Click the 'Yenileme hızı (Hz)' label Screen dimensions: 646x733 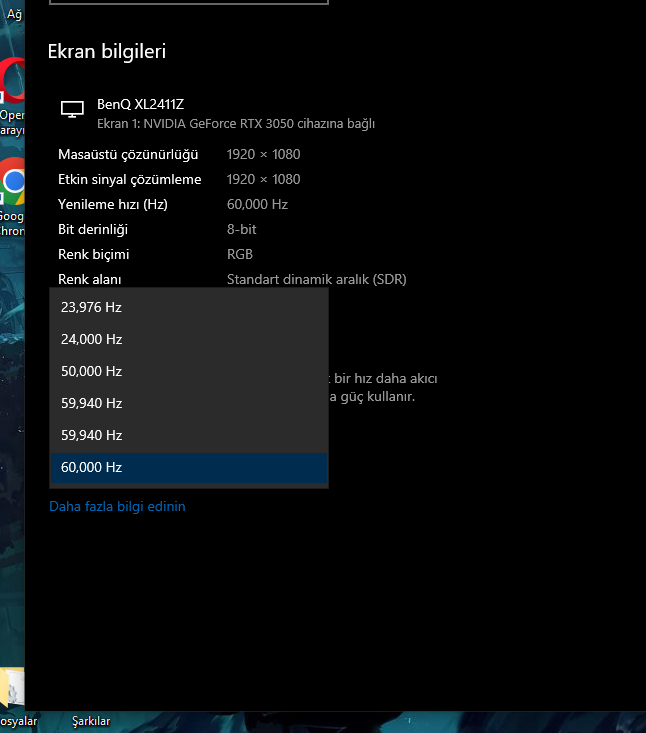pyautogui.click(x=113, y=204)
